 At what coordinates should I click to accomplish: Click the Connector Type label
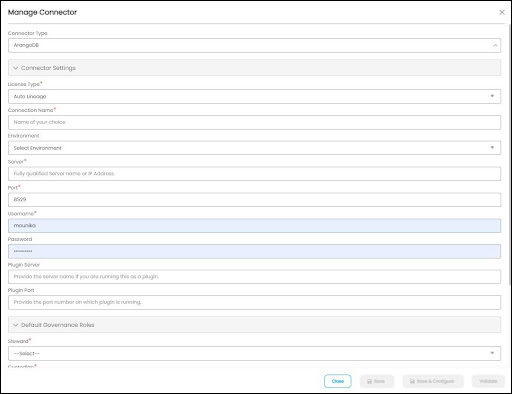tap(28, 33)
